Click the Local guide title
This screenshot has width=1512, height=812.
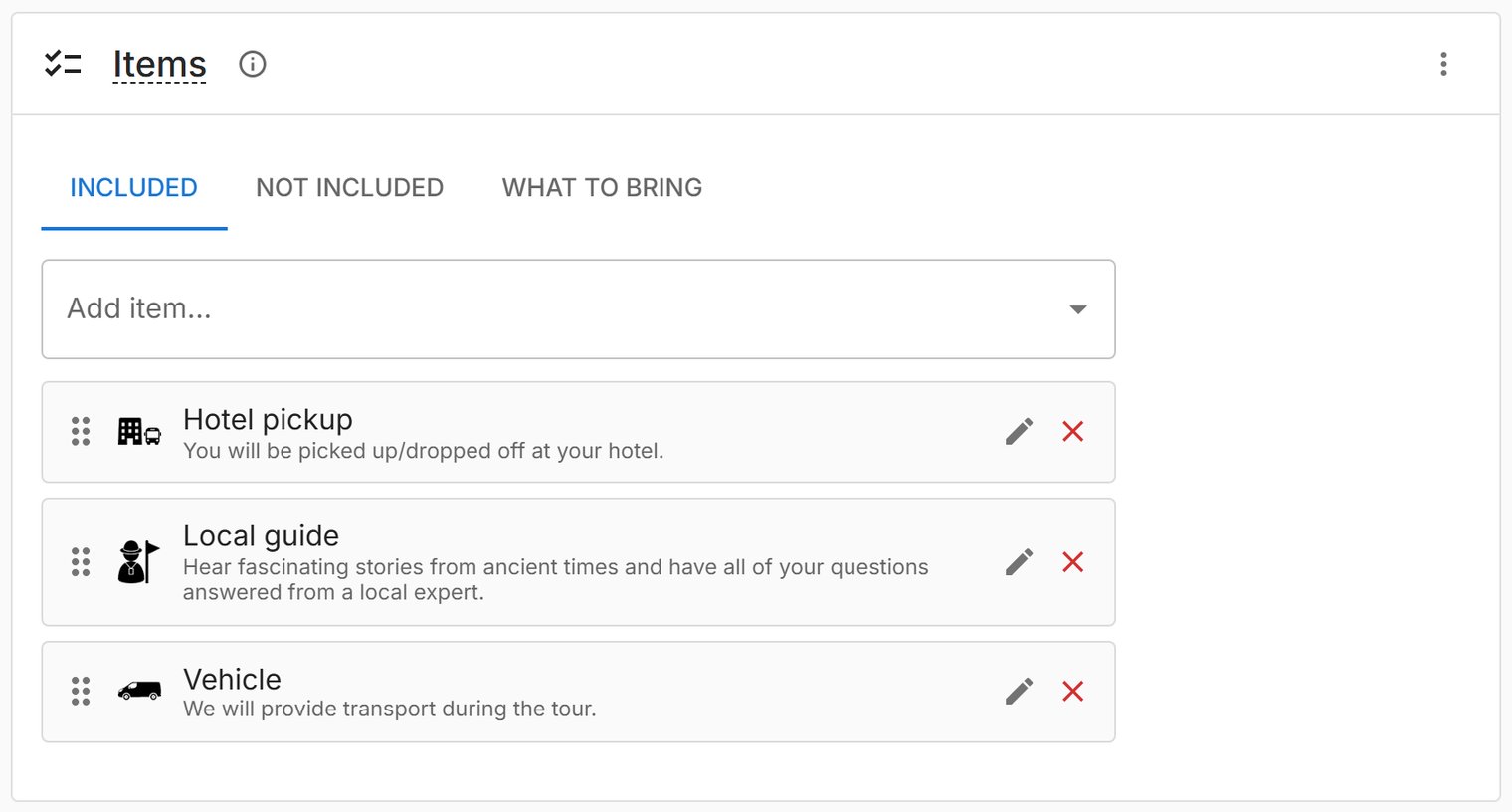click(x=261, y=536)
